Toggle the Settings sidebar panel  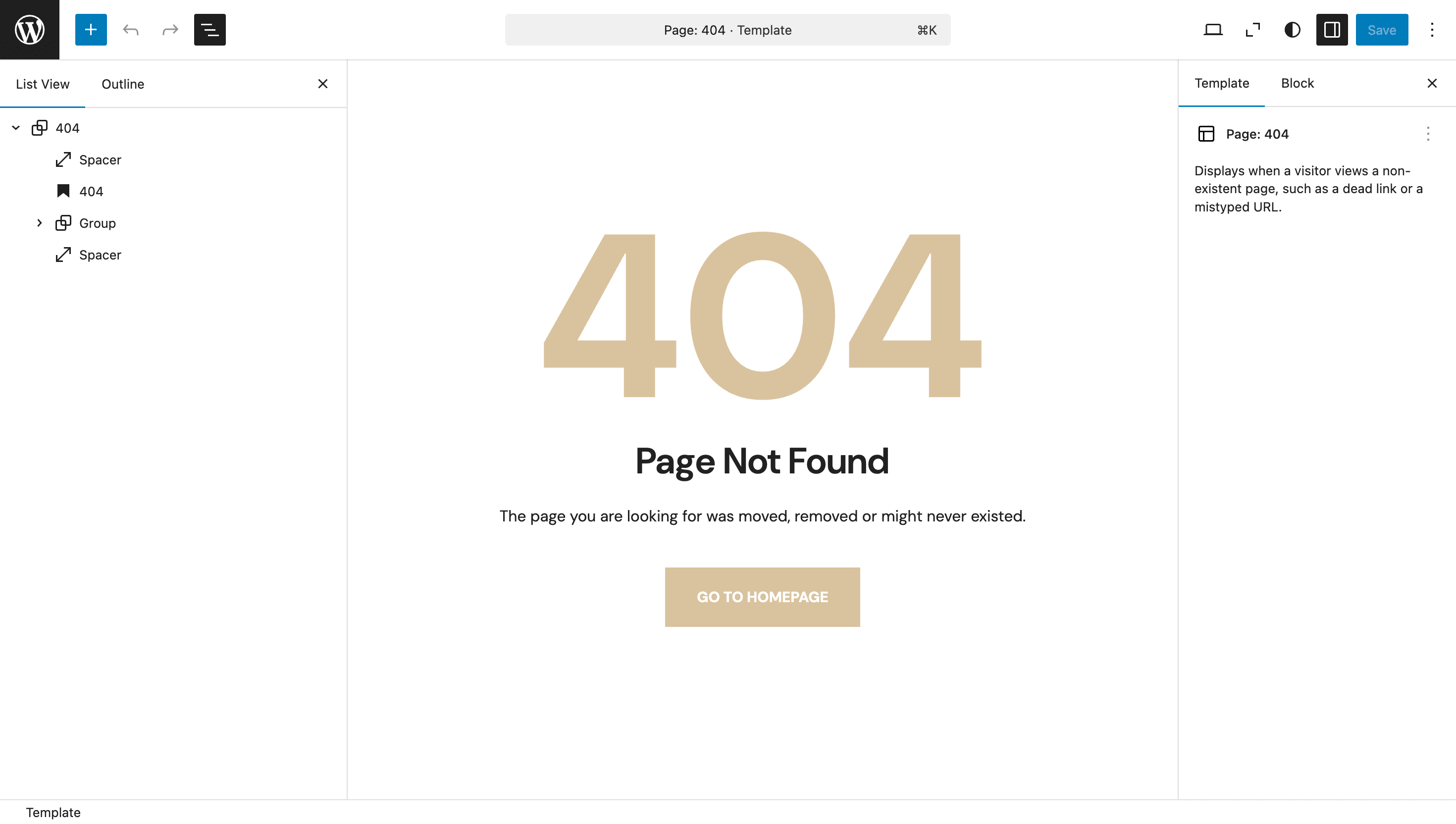pyautogui.click(x=1332, y=29)
